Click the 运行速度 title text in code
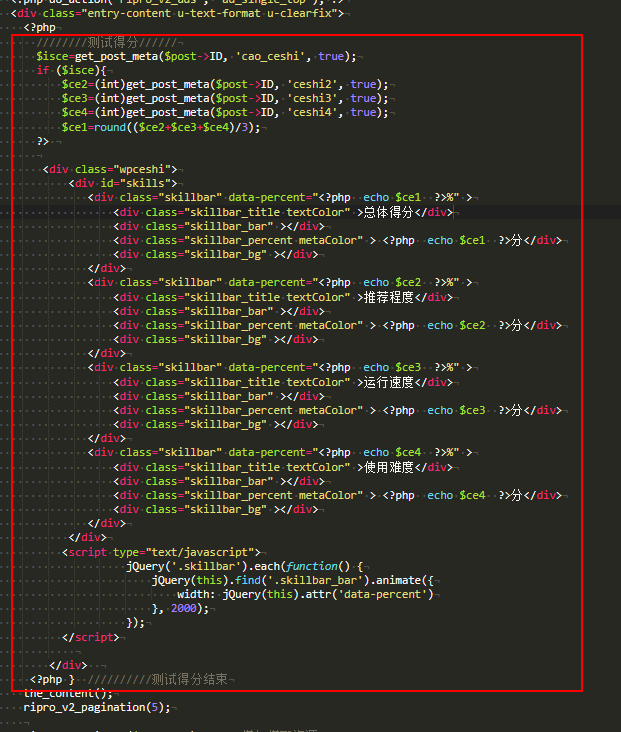This screenshot has height=732, width=621. 388,382
